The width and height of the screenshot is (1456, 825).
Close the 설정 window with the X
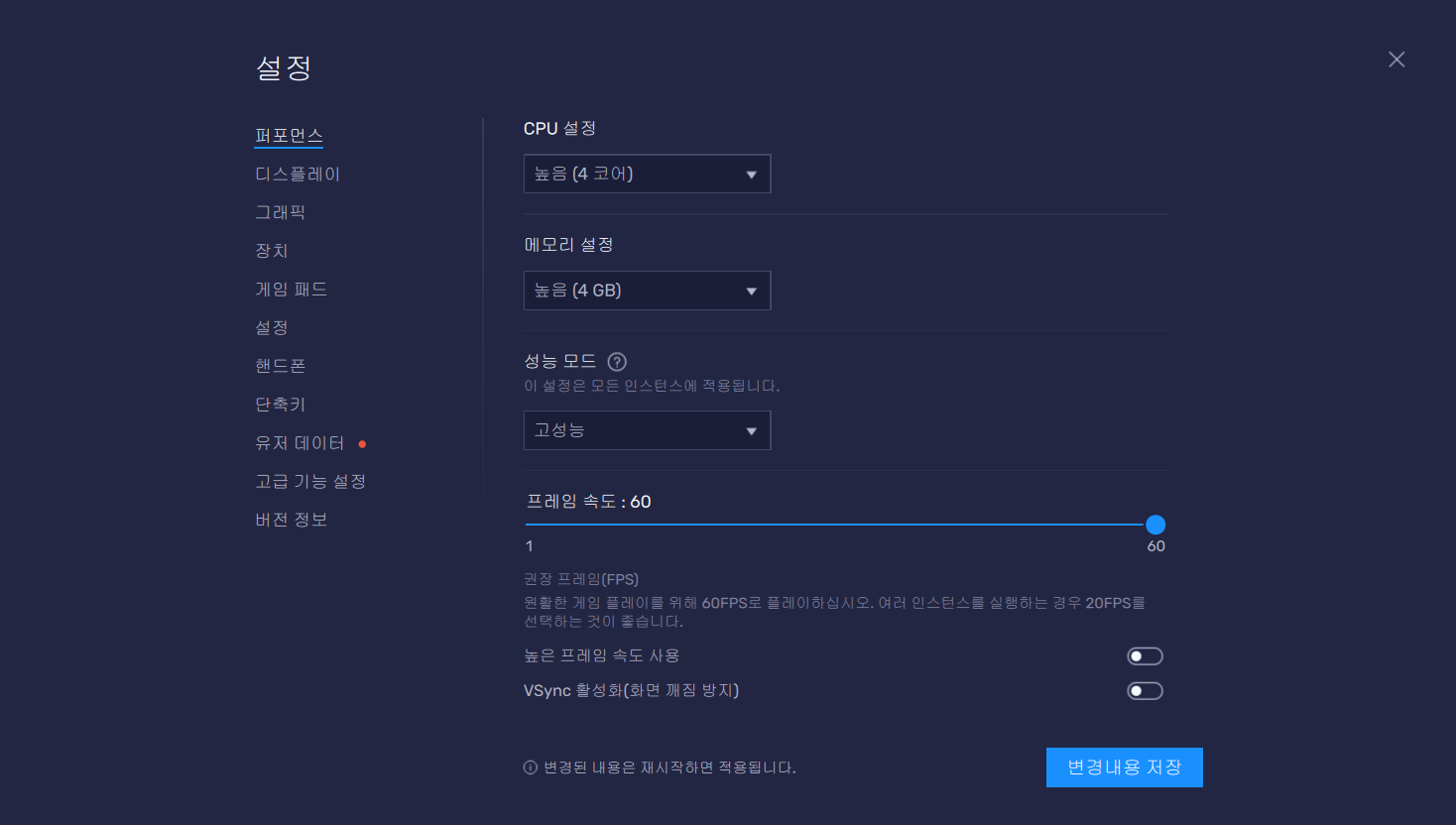1396,59
